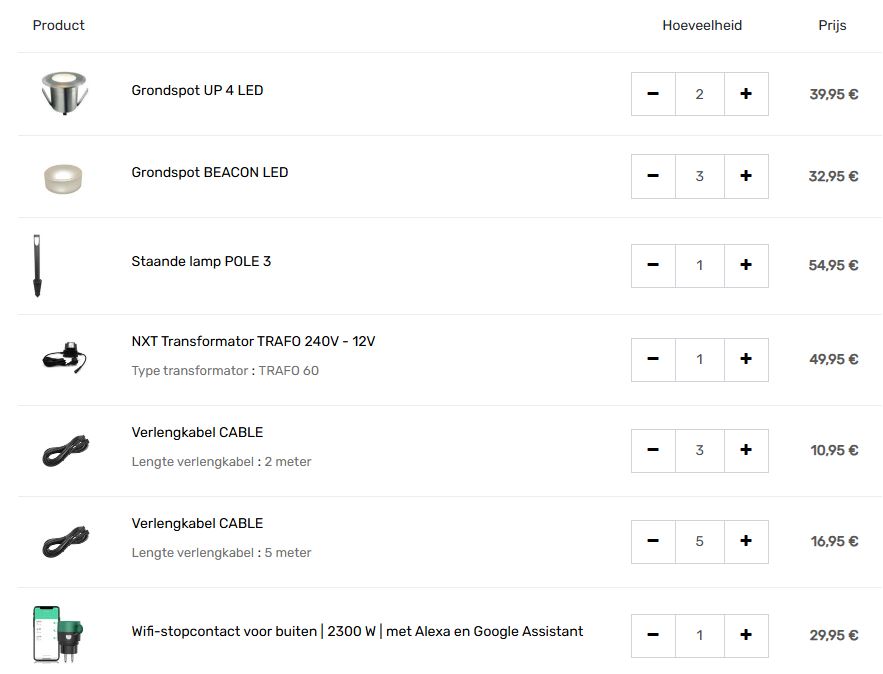Increase Wifi-stopcontact quantity
The width and height of the screenshot is (883, 674).
[746, 635]
